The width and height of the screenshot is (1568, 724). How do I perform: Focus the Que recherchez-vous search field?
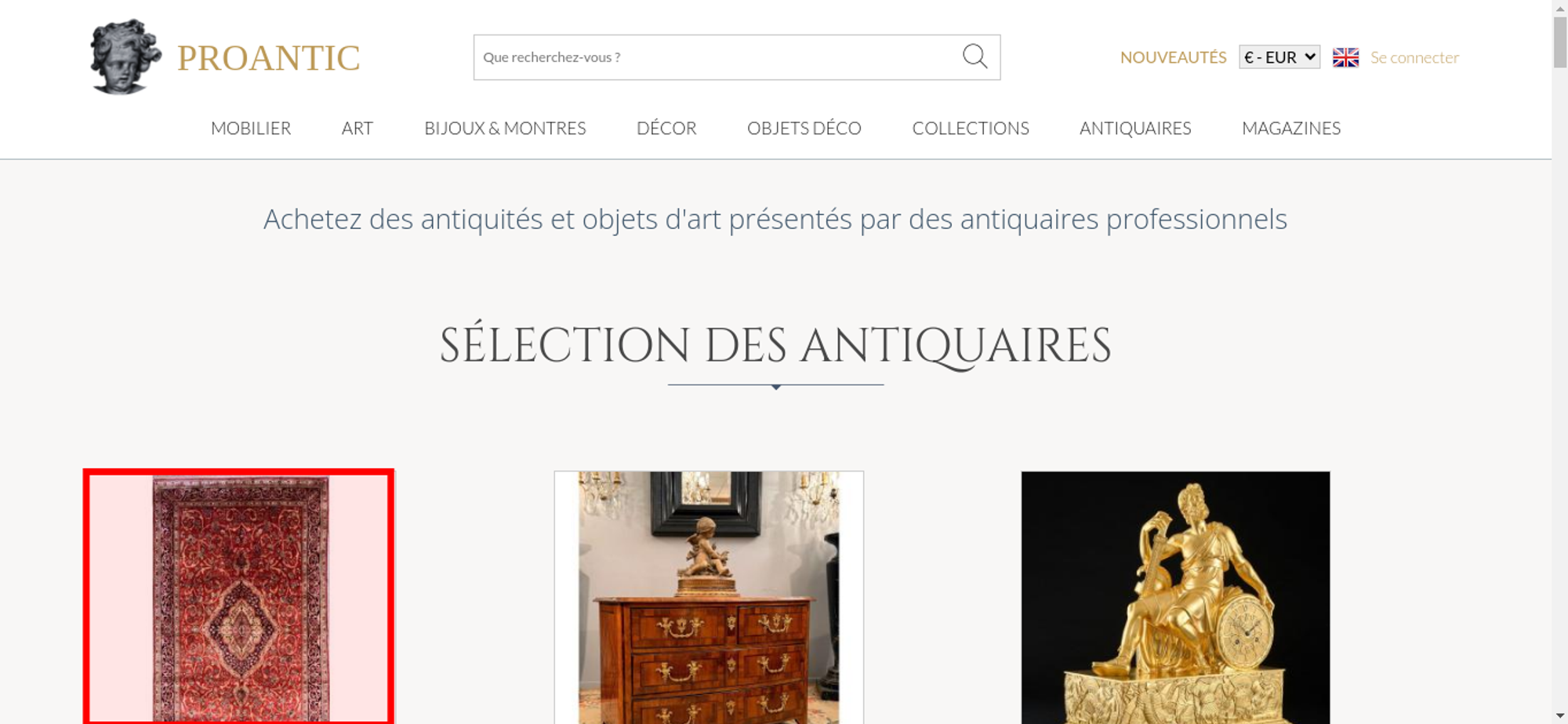pyautogui.click(x=717, y=57)
